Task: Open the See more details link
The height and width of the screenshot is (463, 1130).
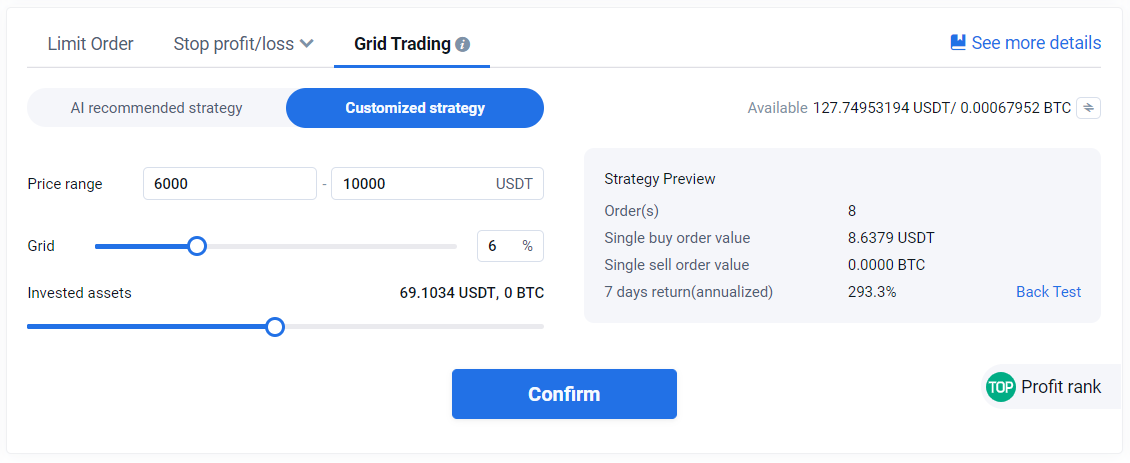Action: (1036, 43)
